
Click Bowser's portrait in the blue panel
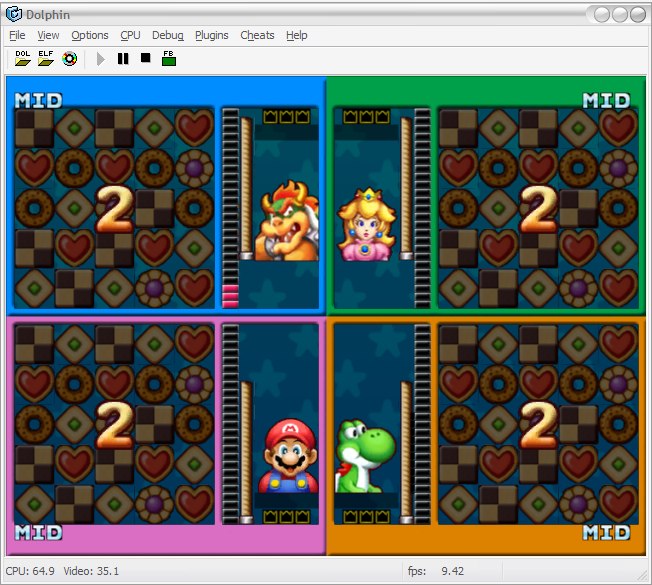pyautogui.click(x=287, y=220)
